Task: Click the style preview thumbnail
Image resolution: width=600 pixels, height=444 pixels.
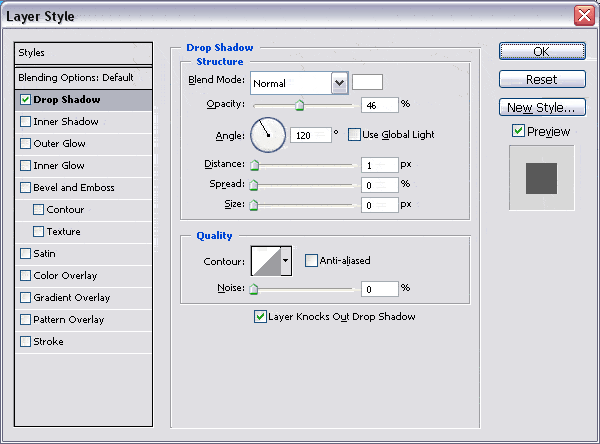Action: [x=541, y=178]
